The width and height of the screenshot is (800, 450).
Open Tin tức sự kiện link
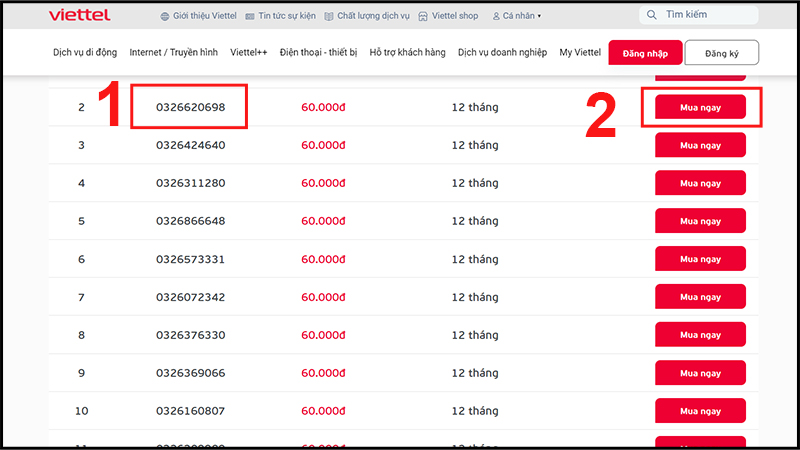(x=282, y=16)
